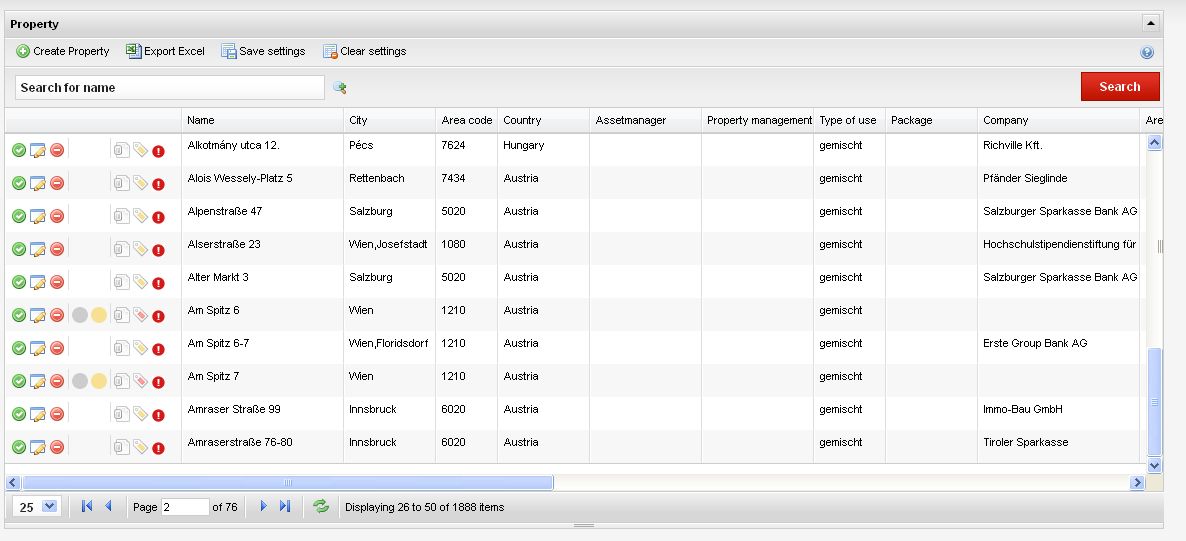Collapse the Property panel
1186x541 pixels.
(x=1151, y=23)
